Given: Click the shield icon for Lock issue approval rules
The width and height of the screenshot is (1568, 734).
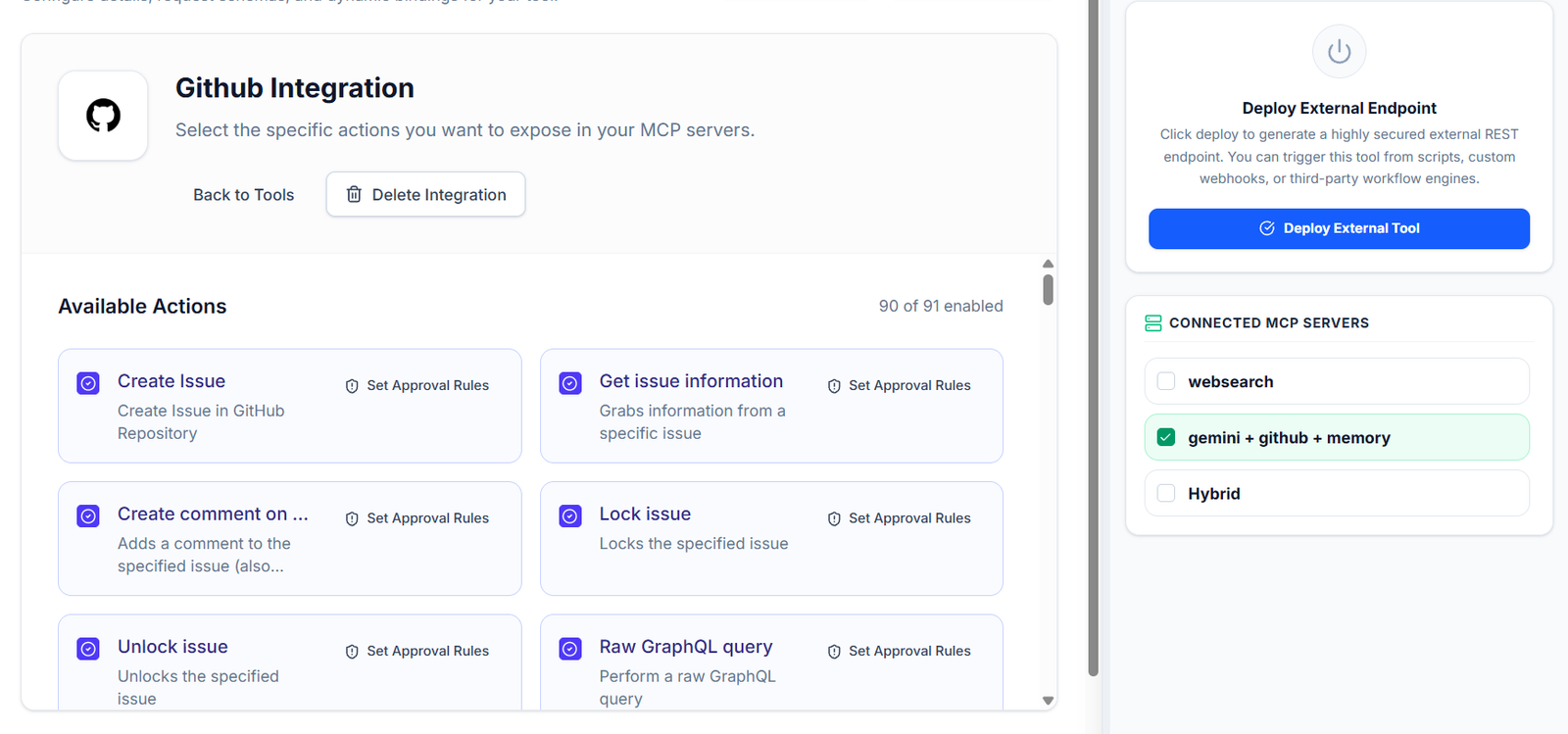Looking at the screenshot, I should click(x=834, y=518).
